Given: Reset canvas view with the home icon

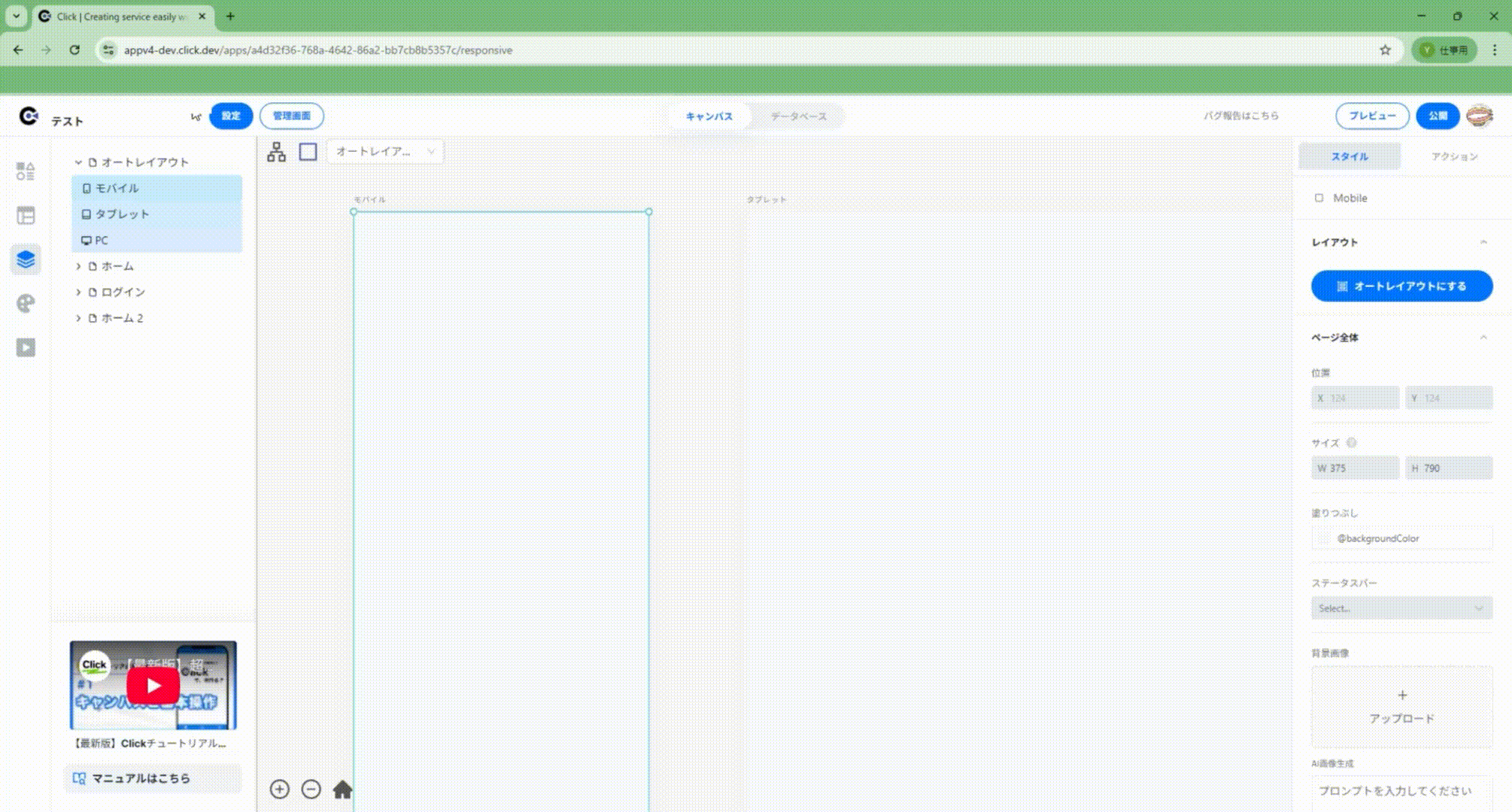Looking at the screenshot, I should (x=342, y=789).
